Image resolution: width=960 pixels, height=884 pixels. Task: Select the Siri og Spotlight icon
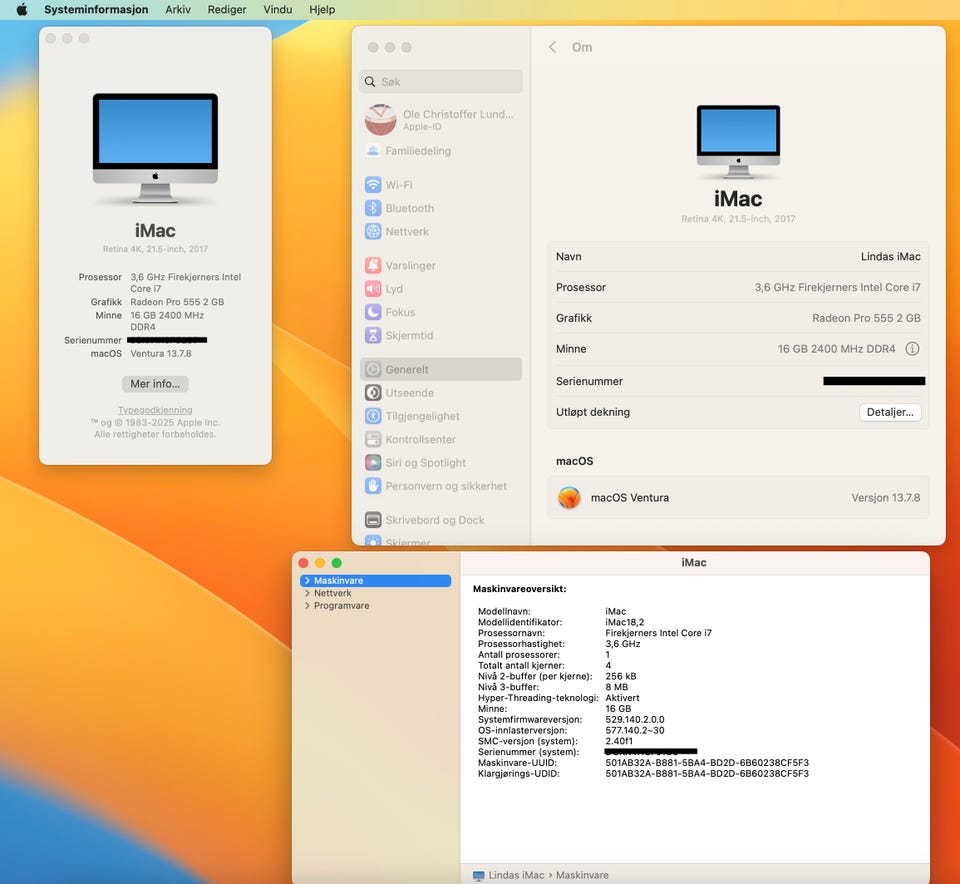pyautogui.click(x=373, y=463)
